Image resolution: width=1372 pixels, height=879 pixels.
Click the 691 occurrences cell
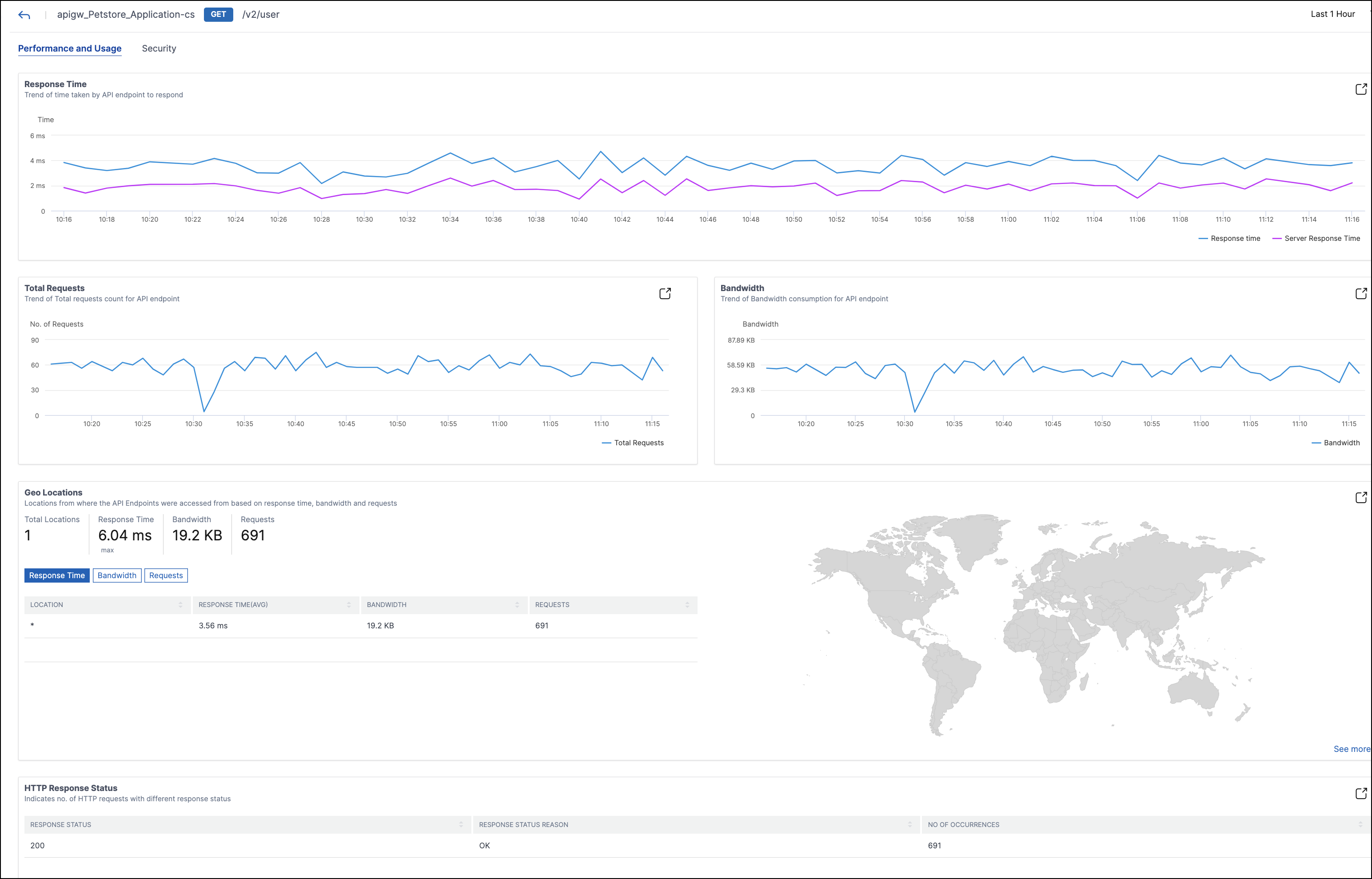(x=934, y=845)
